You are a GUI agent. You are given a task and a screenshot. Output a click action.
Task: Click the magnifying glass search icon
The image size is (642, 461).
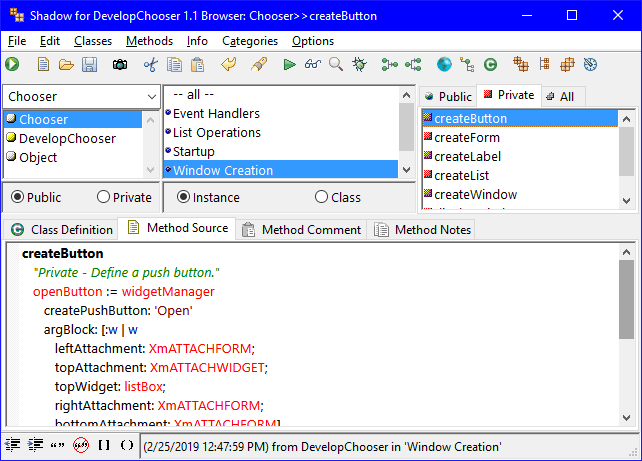click(x=335, y=64)
